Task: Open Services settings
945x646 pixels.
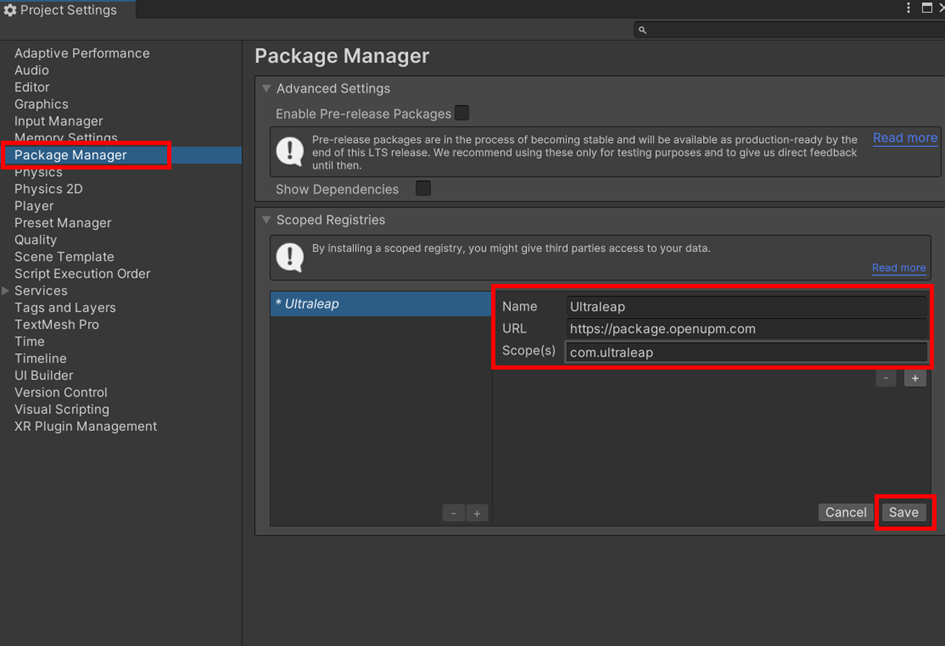Action: coord(41,290)
